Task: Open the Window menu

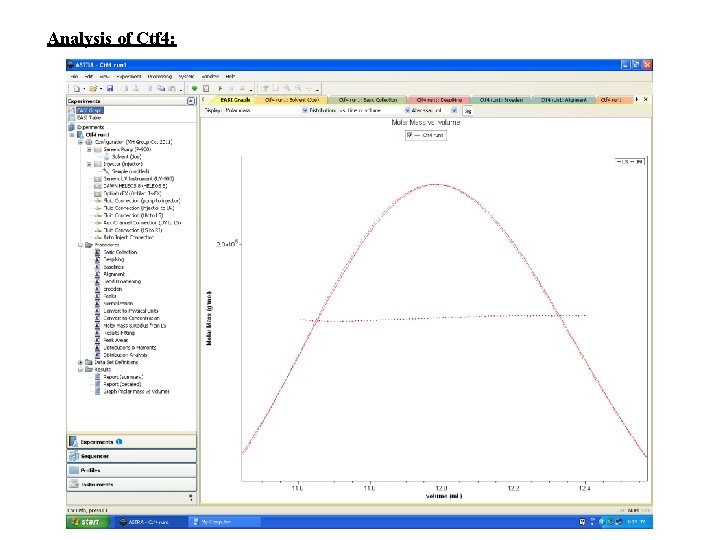Action: pyautogui.click(x=210, y=76)
